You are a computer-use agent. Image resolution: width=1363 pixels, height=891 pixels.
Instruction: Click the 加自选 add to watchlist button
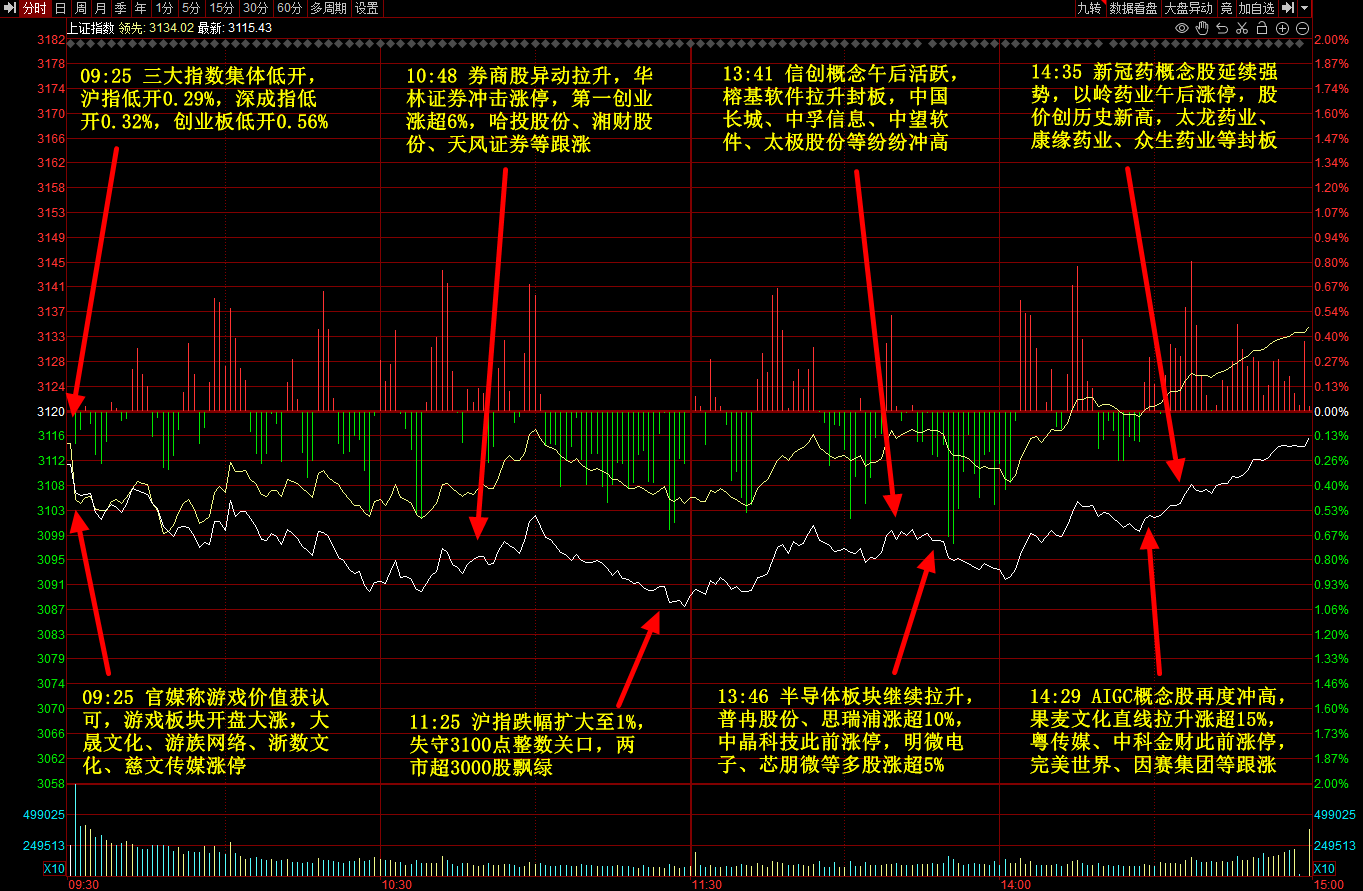[x=1256, y=8]
